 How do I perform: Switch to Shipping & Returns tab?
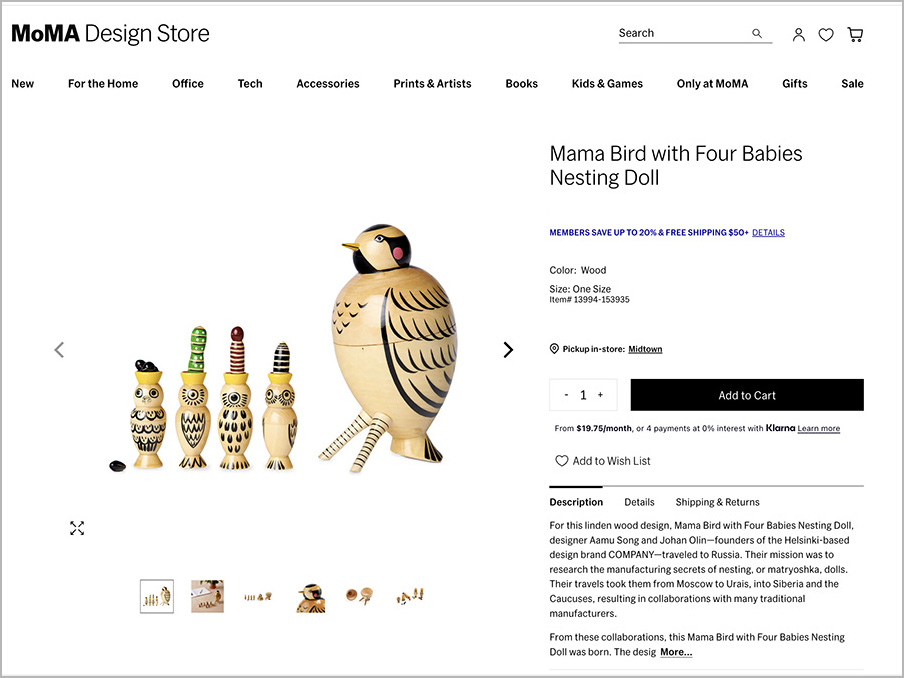tap(717, 502)
